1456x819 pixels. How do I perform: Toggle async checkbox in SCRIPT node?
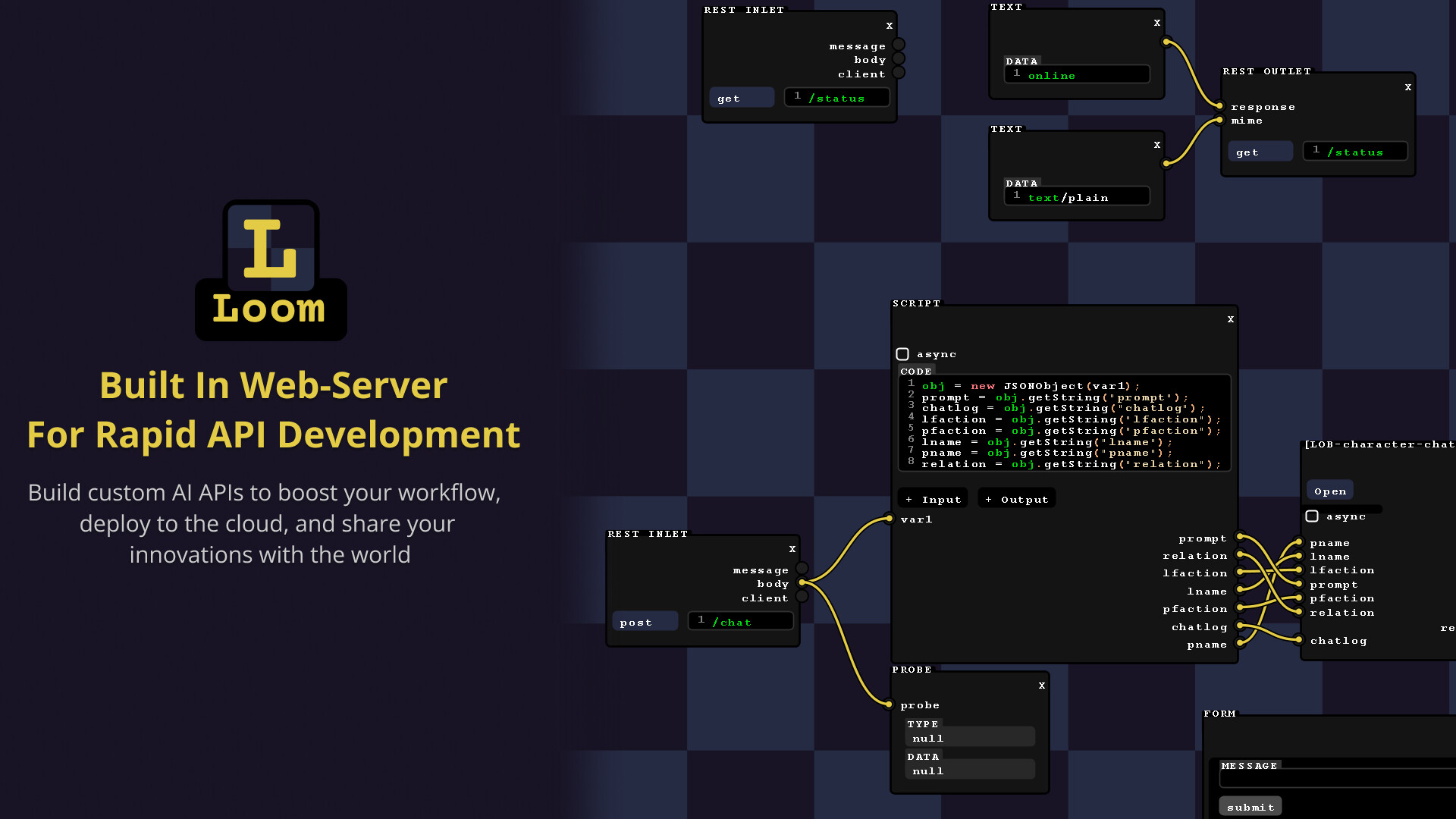point(902,354)
